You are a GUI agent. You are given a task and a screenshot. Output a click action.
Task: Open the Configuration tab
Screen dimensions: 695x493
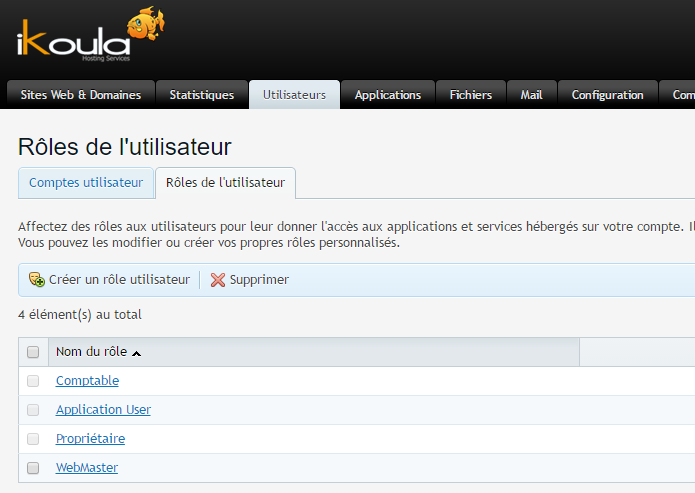click(607, 95)
